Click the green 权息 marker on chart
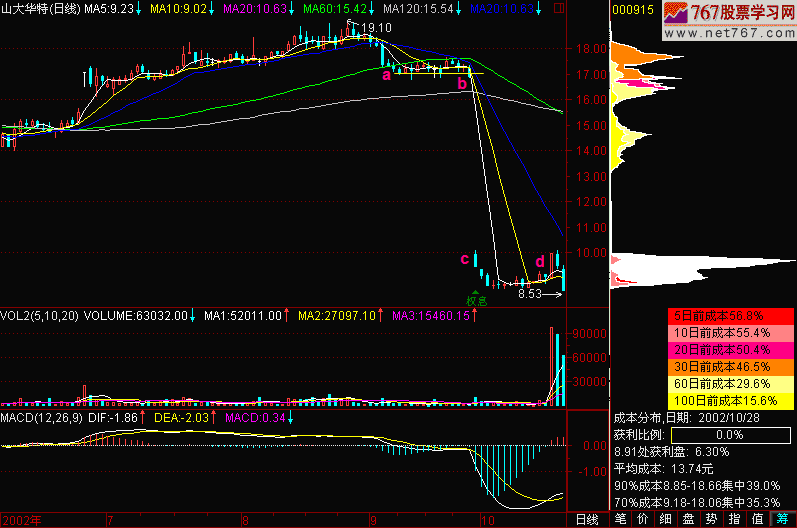Viewport: 797px width, 528px height. click(476, 297)
